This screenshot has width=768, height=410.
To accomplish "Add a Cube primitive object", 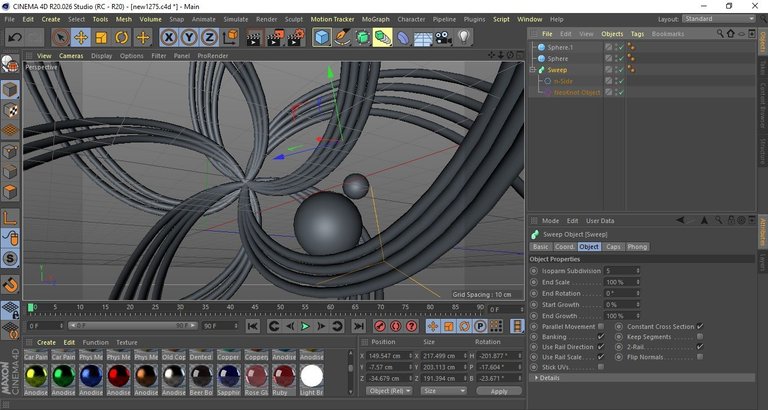I will (322, 37).
